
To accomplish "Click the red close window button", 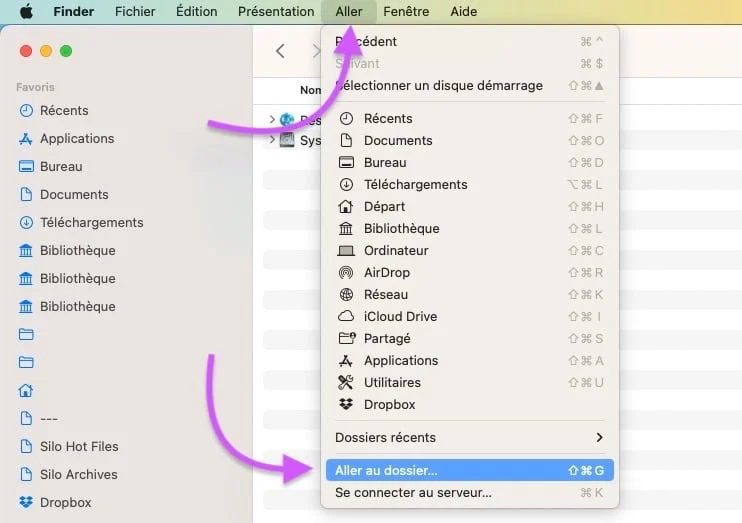I will tap(26, 51).
